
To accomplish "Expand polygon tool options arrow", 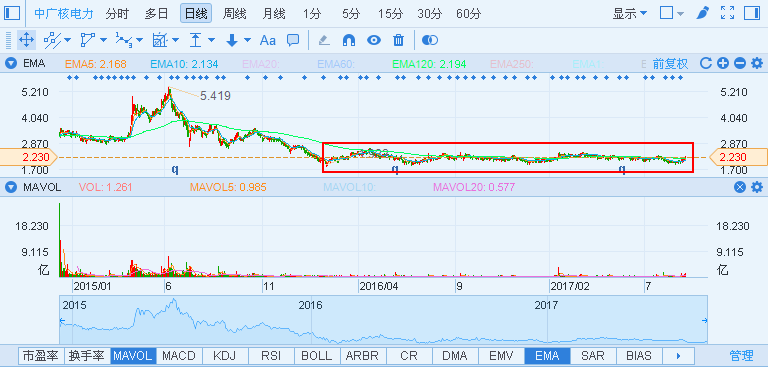I will click(x=103, y=40).
